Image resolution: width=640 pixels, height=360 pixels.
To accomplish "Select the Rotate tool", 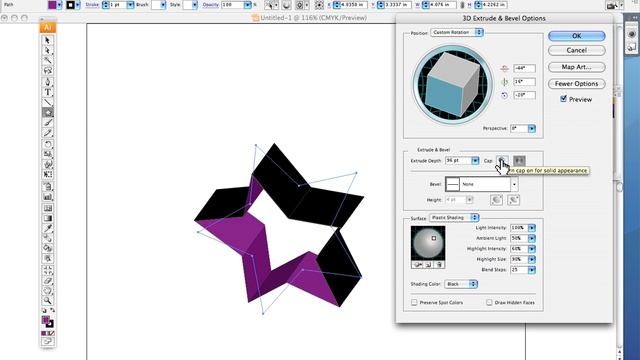I will (x=47, y=144).
